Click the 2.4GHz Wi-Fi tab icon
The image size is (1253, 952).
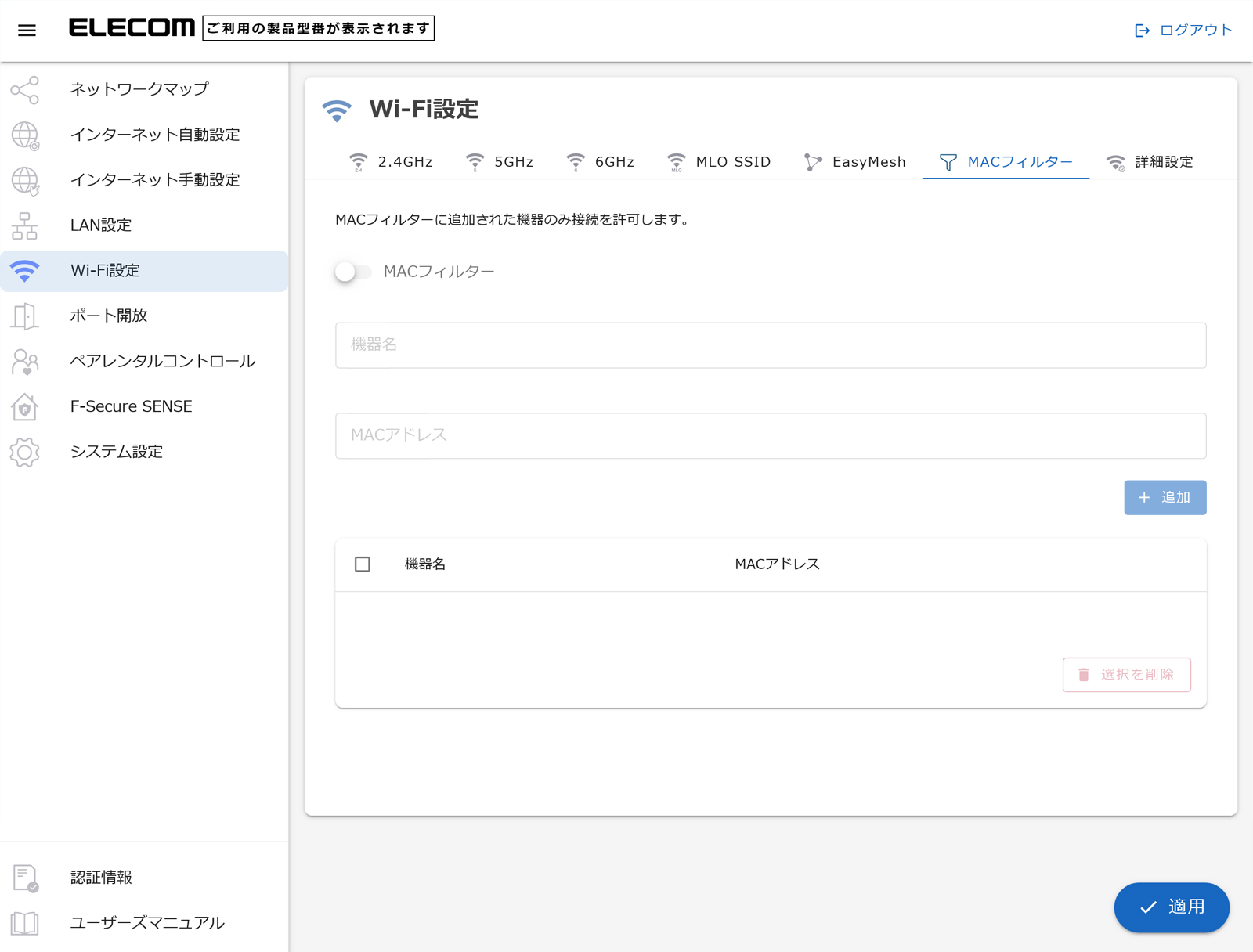[358, 162]
